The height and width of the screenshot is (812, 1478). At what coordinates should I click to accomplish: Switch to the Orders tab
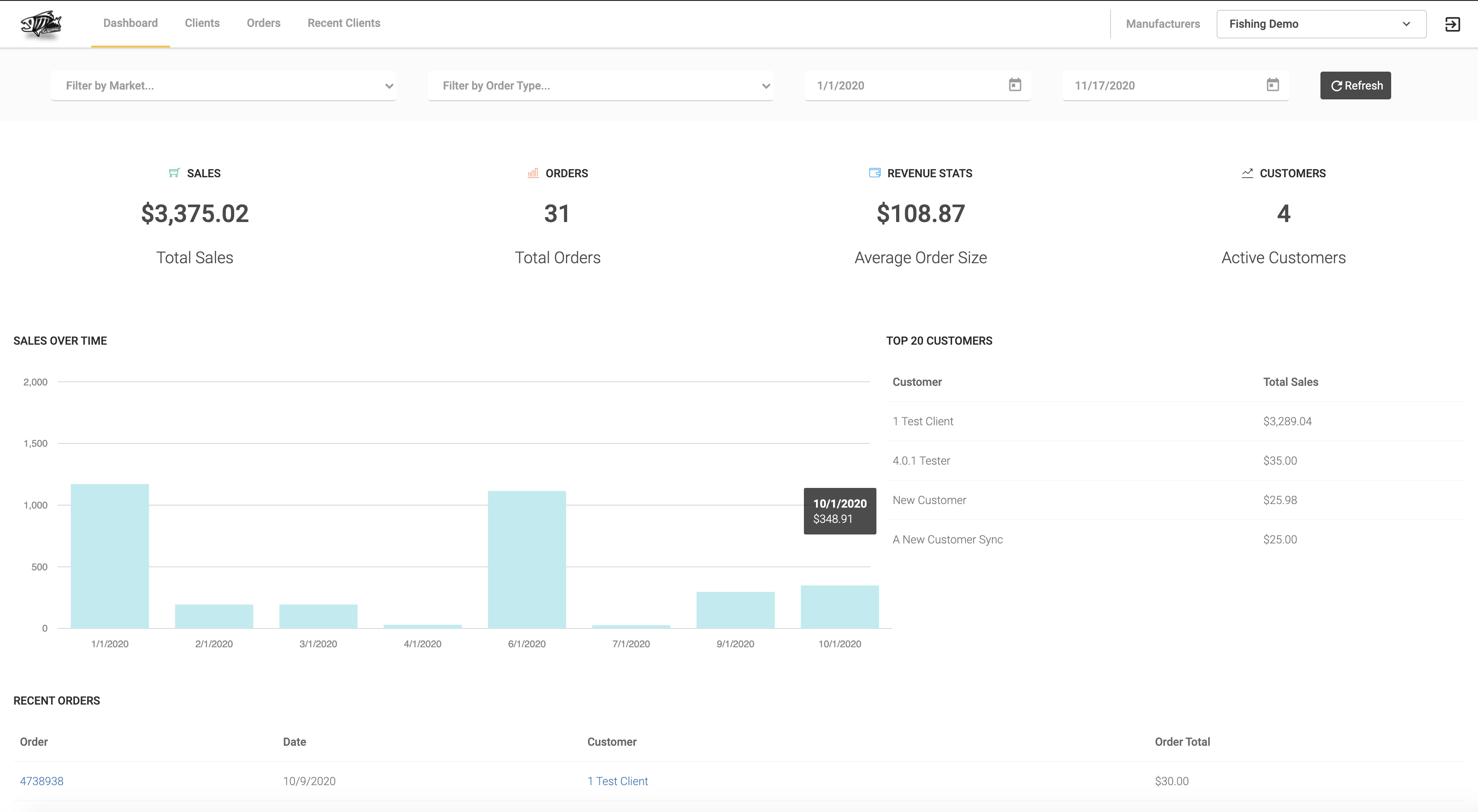[x=263, y=23]
